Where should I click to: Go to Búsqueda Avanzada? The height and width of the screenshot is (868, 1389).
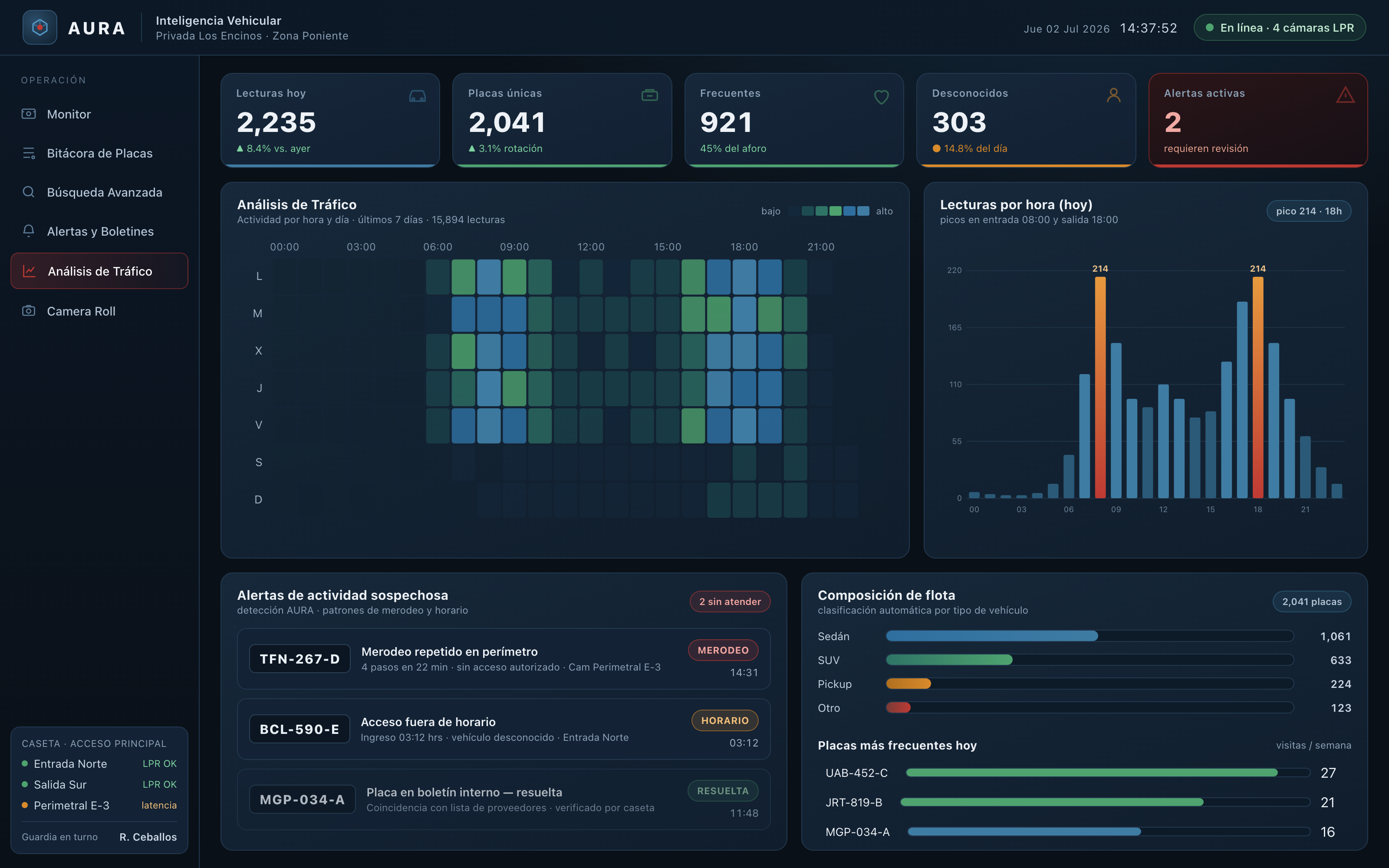[99, 192]
